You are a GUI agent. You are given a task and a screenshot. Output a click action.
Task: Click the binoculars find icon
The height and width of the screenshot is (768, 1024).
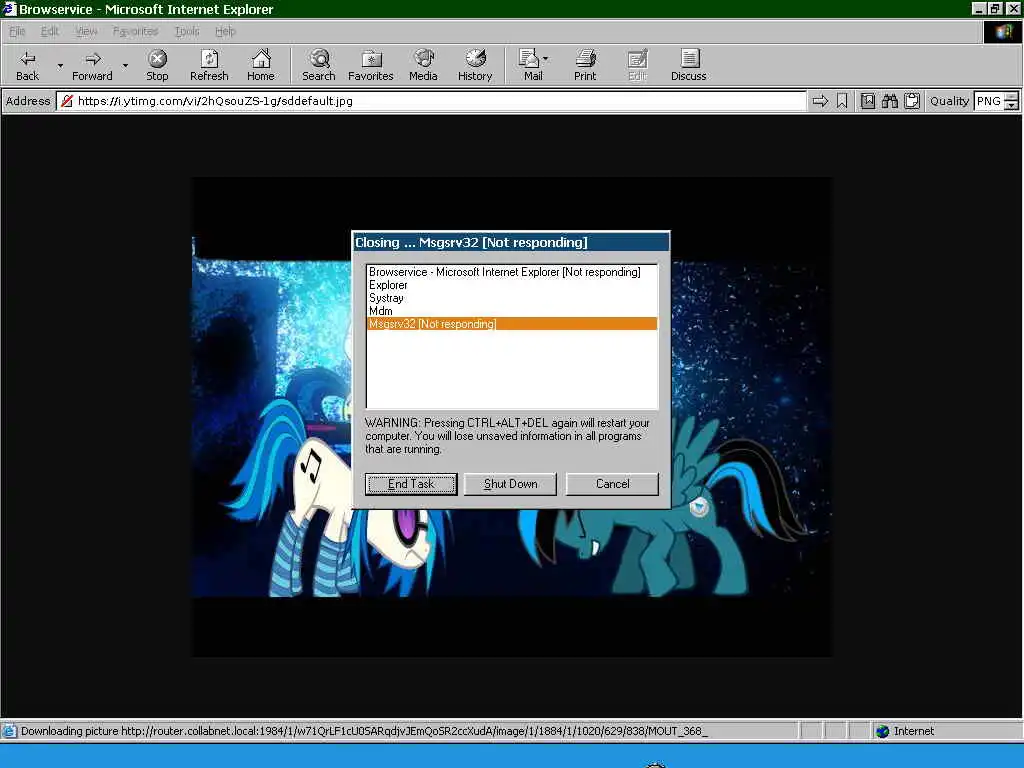(889, 101)
